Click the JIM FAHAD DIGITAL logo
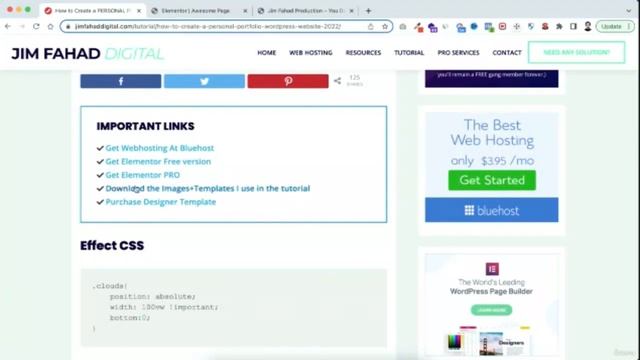 (88, 53)
